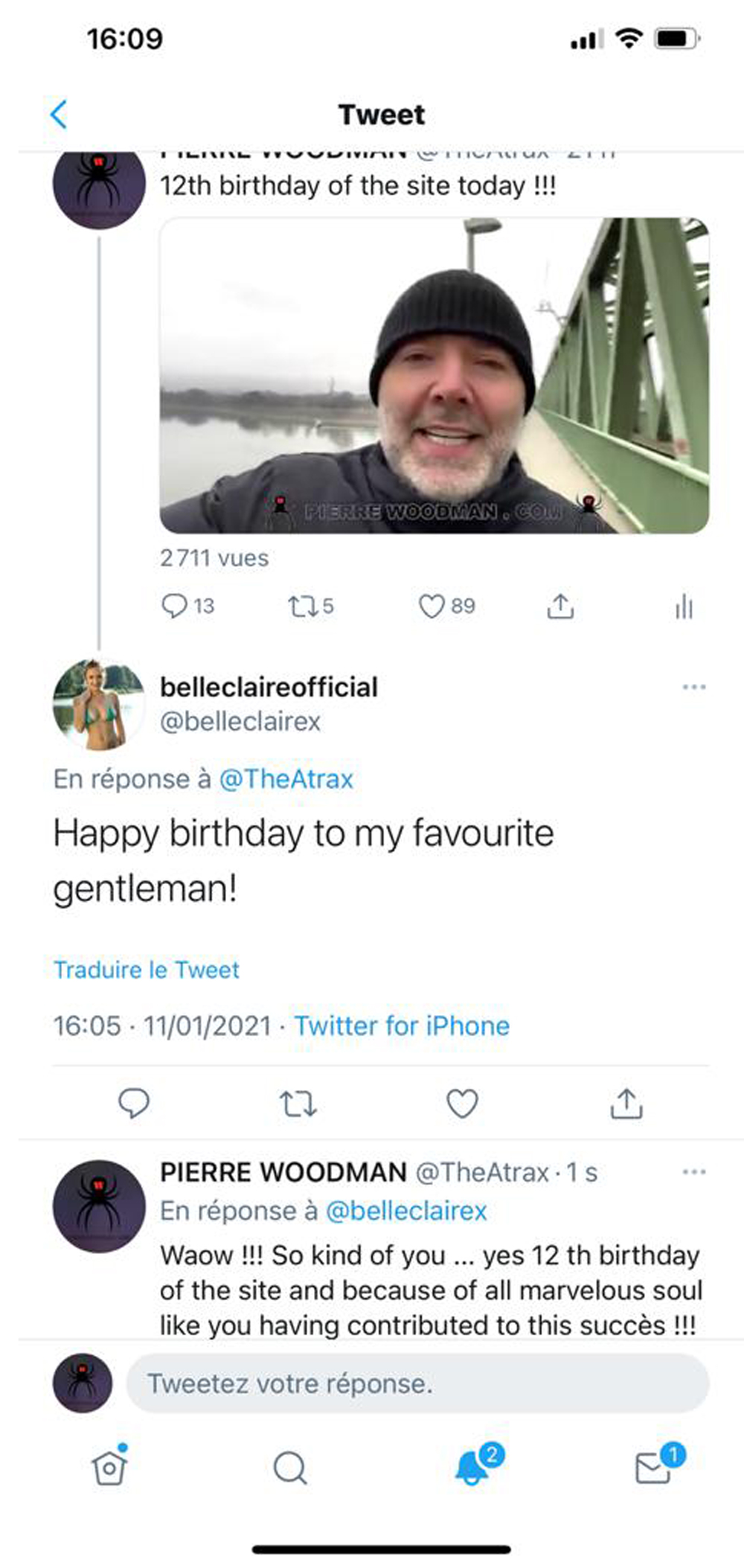The image size is (744, 1568).
Task: Retweet the Happy birthday tweet
Action: coord(298,1104)
